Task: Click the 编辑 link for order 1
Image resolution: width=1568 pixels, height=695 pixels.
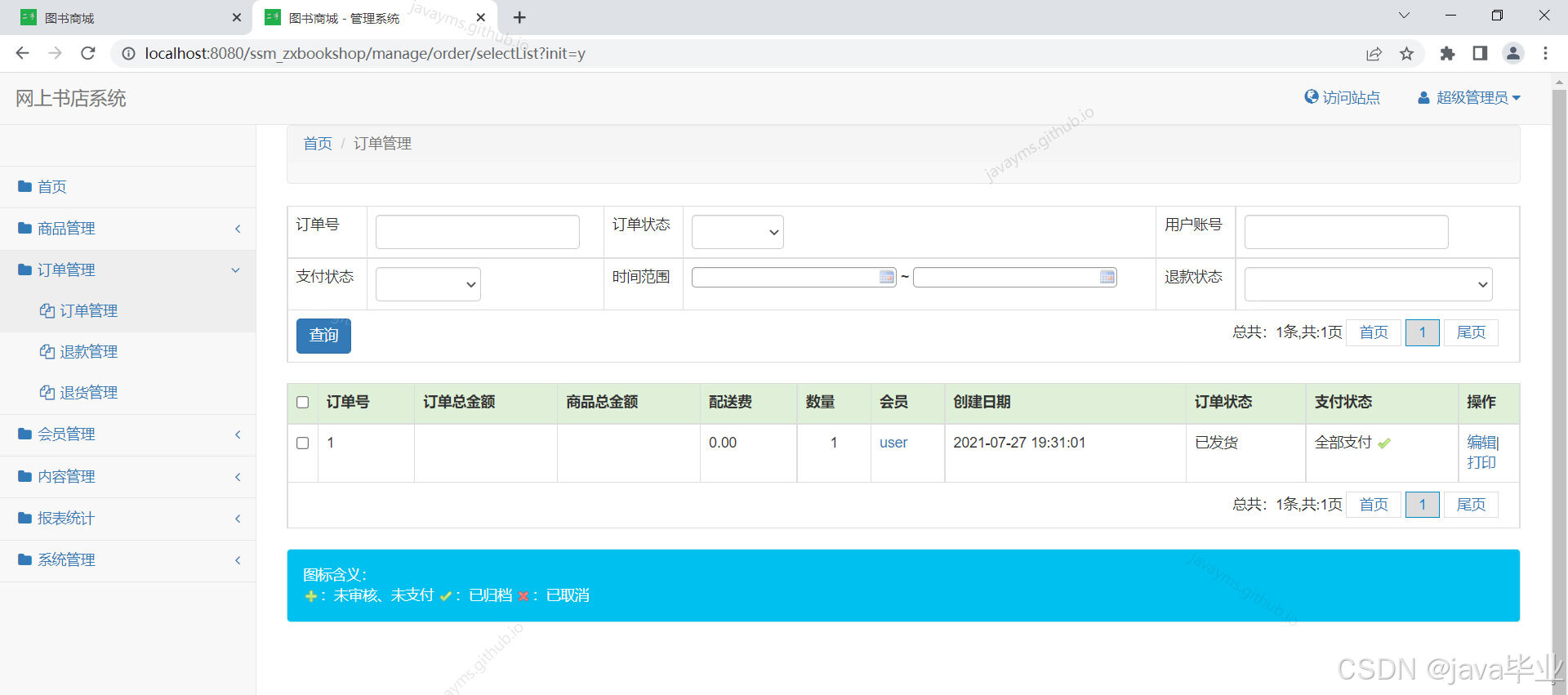Action: tap(1481, 442)
